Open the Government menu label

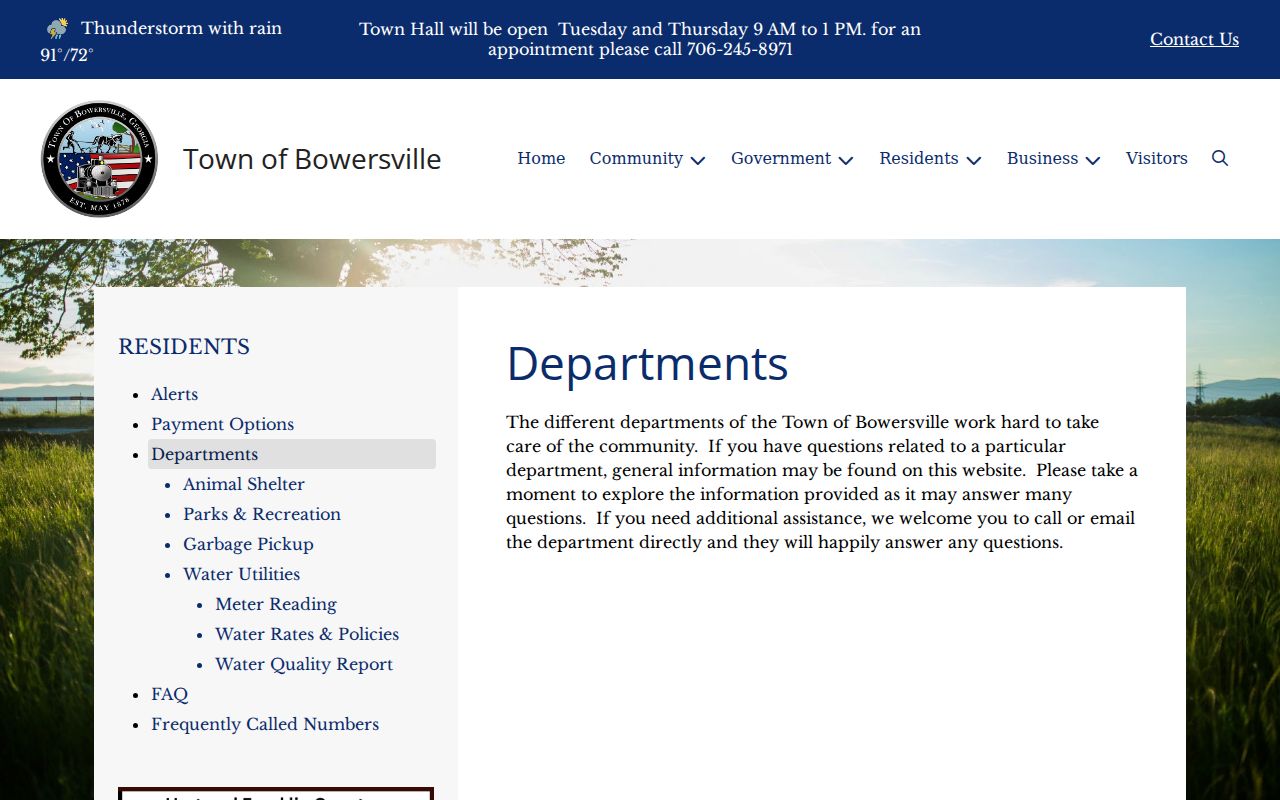(781, 158)
